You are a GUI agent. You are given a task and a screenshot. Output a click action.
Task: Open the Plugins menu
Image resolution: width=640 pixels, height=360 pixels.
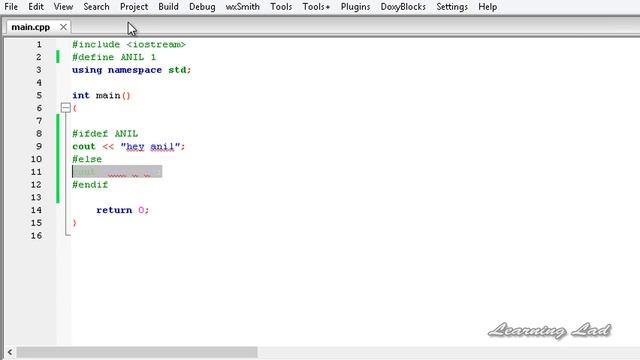click(356, 7)
